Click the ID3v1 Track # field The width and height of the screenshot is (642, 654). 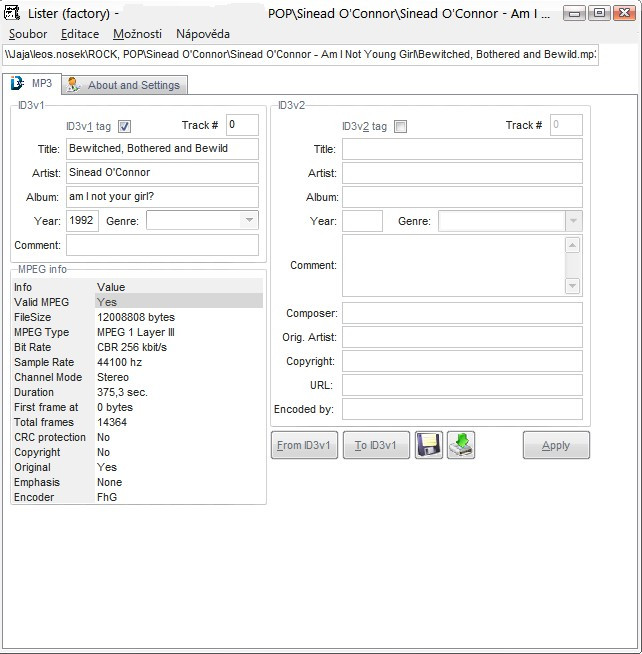(x=242, y=125)
